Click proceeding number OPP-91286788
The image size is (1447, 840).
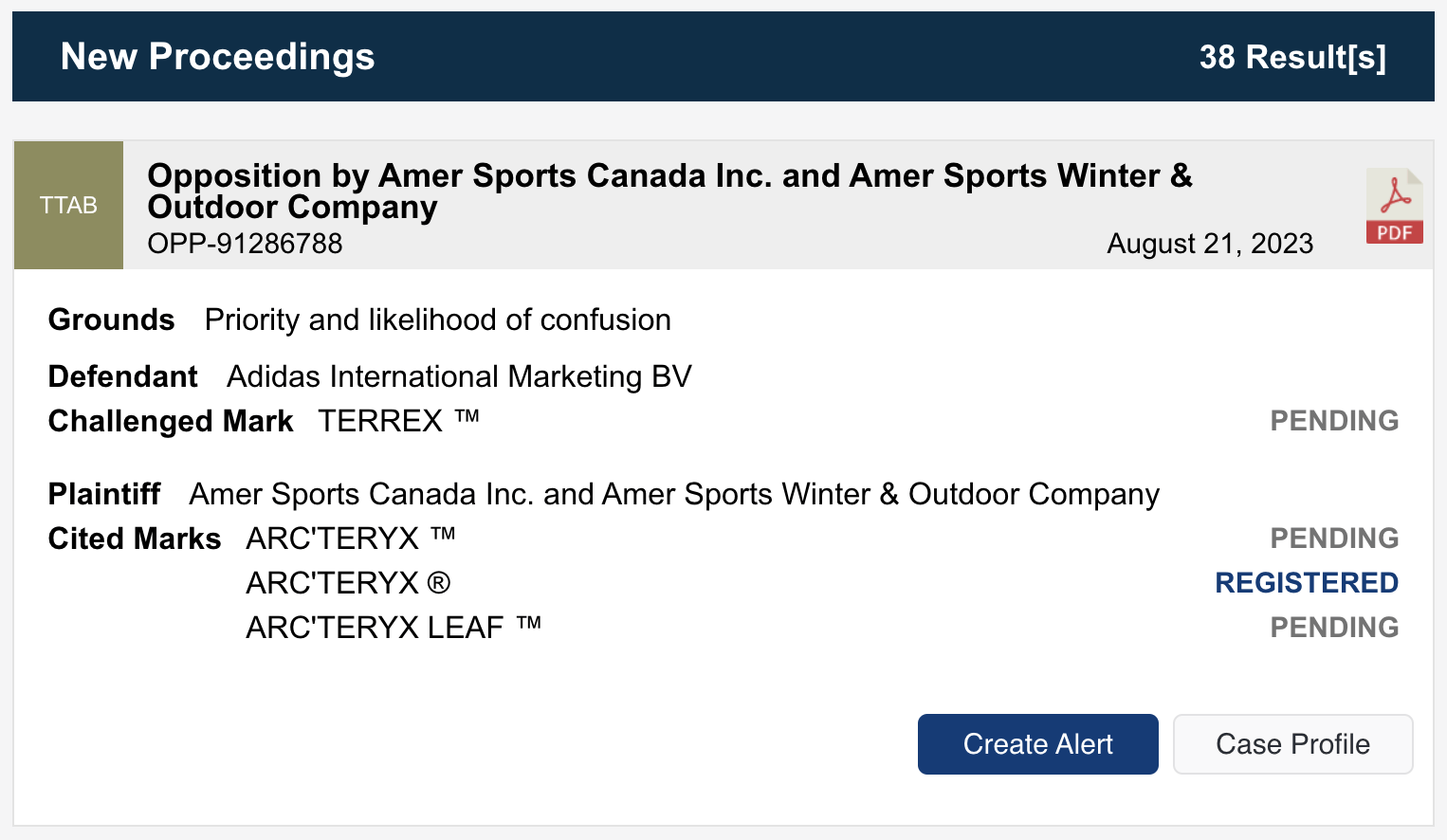click(x=245, y=244)
